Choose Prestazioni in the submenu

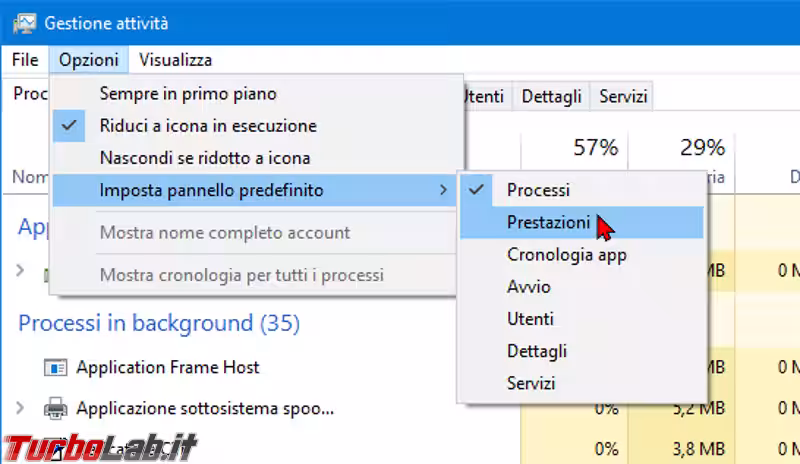tap(548, 222)
